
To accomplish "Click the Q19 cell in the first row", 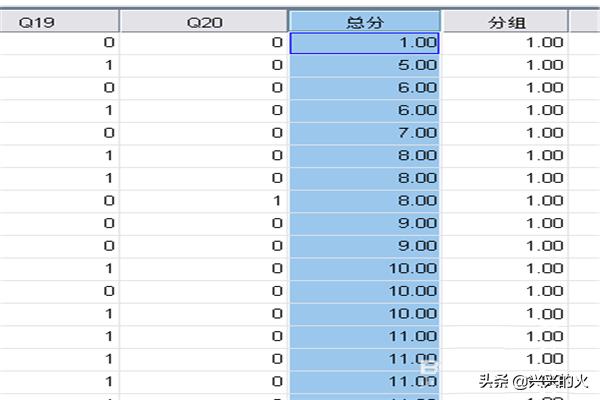I will coord(60,43).
